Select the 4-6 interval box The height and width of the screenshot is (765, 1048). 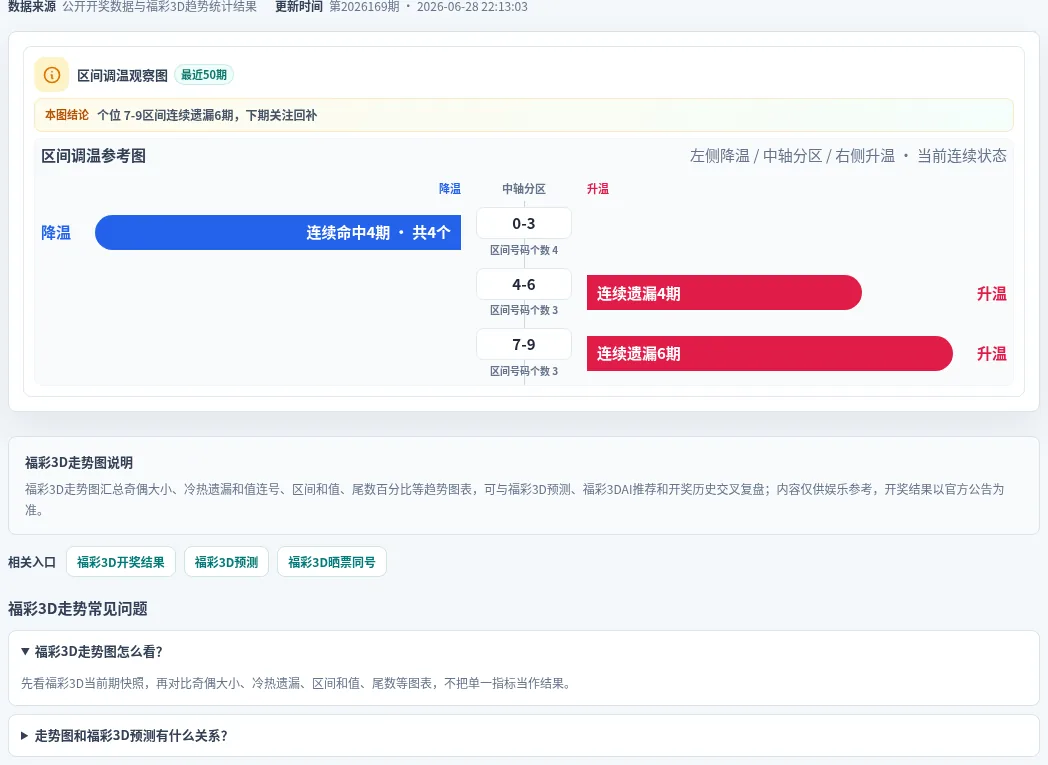coord(524,285)
